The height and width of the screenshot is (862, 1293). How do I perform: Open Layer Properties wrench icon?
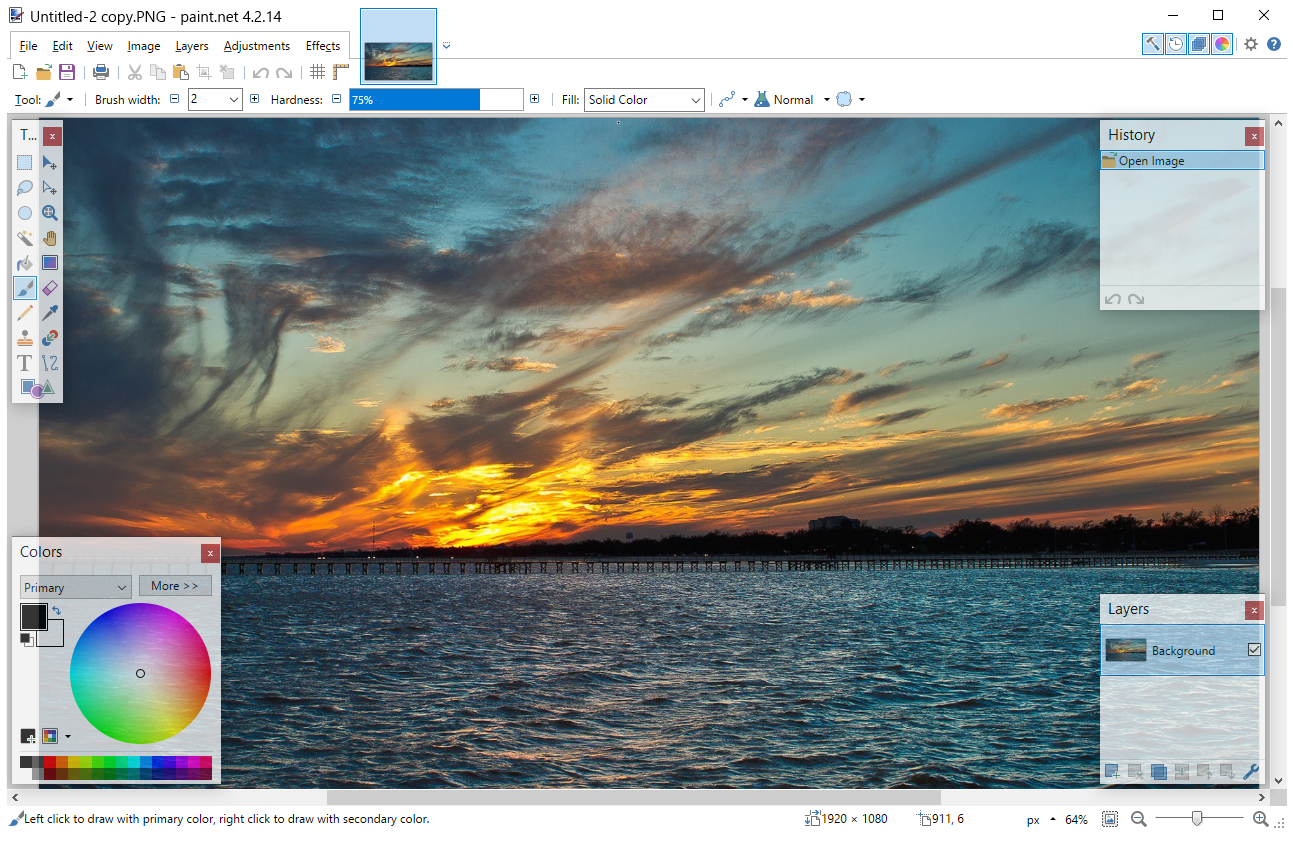1250,771
